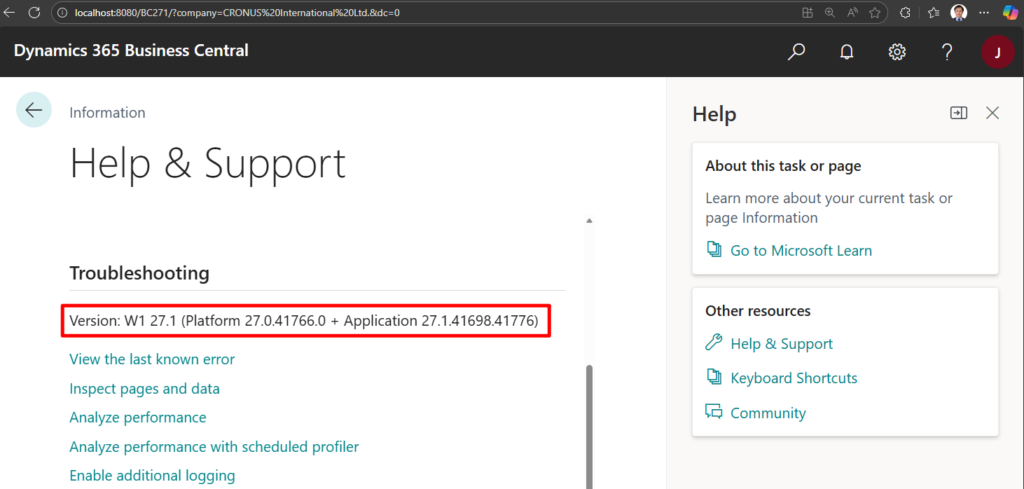Click Go to Microsoft Learn link
1024x489 pixels.
(x=800, y=250)
